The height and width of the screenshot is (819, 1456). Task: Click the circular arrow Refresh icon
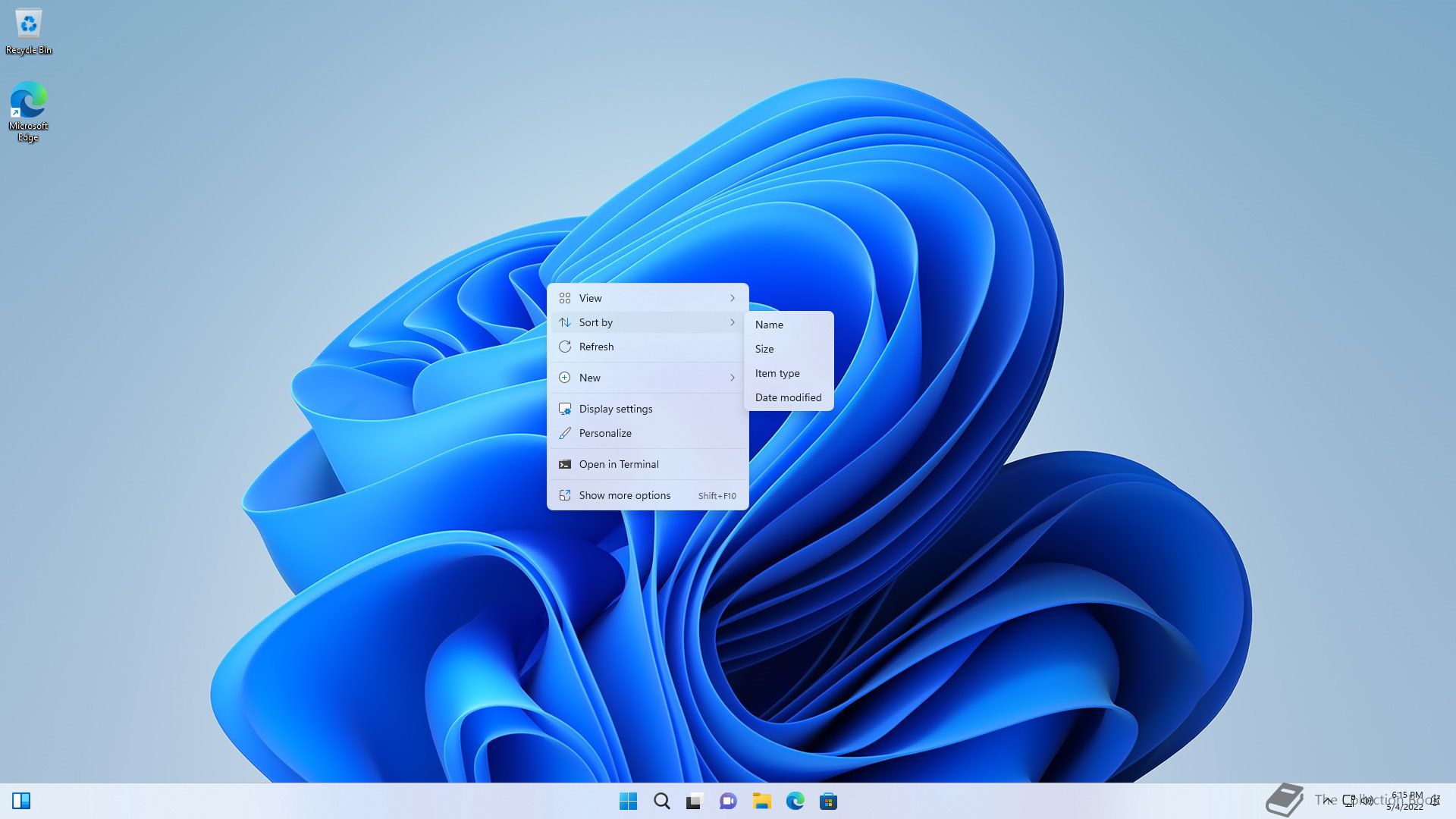click(x=565, y=347)
